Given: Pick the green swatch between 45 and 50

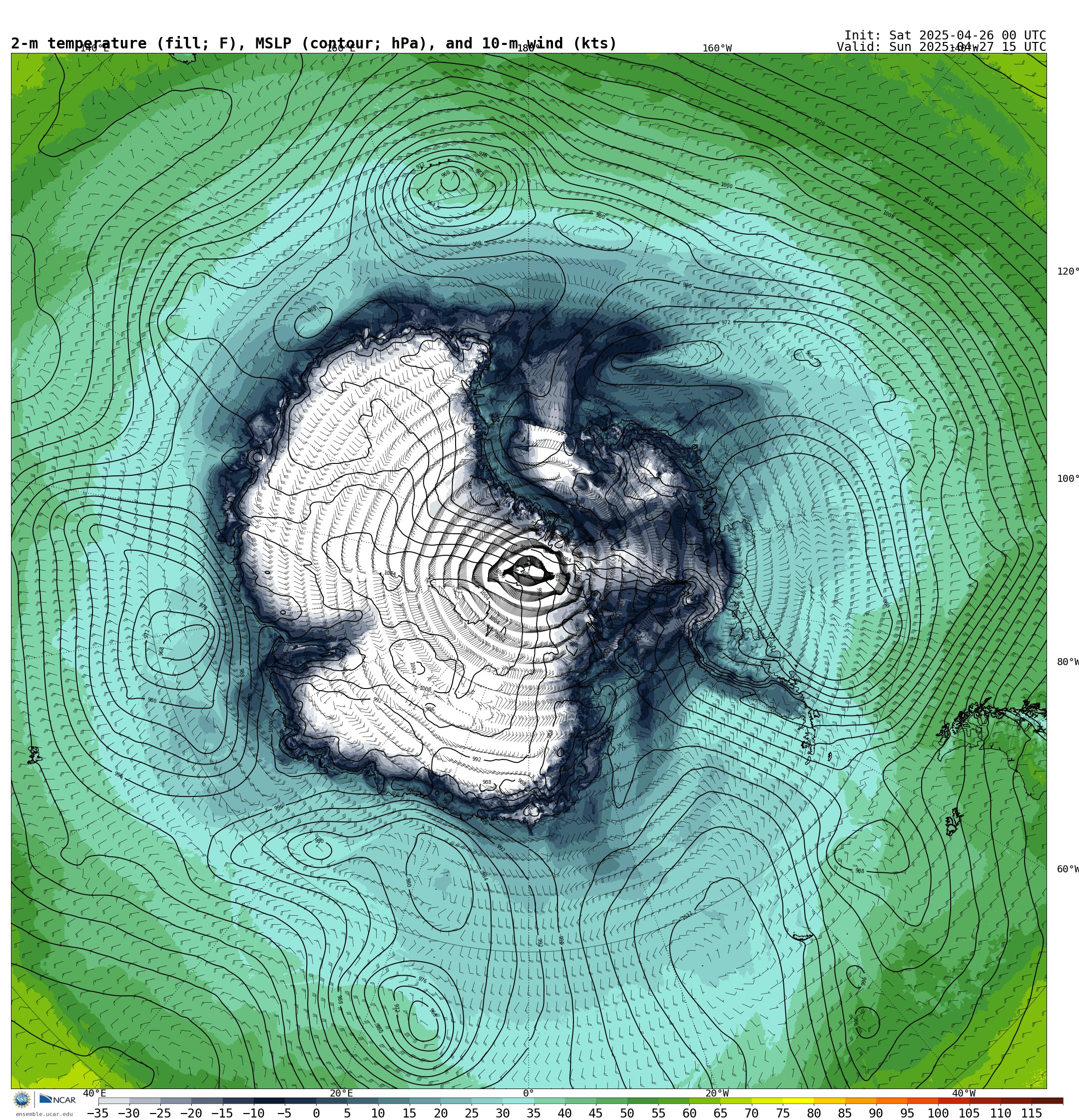Looking at the screenshot, I should (612, 1101).
